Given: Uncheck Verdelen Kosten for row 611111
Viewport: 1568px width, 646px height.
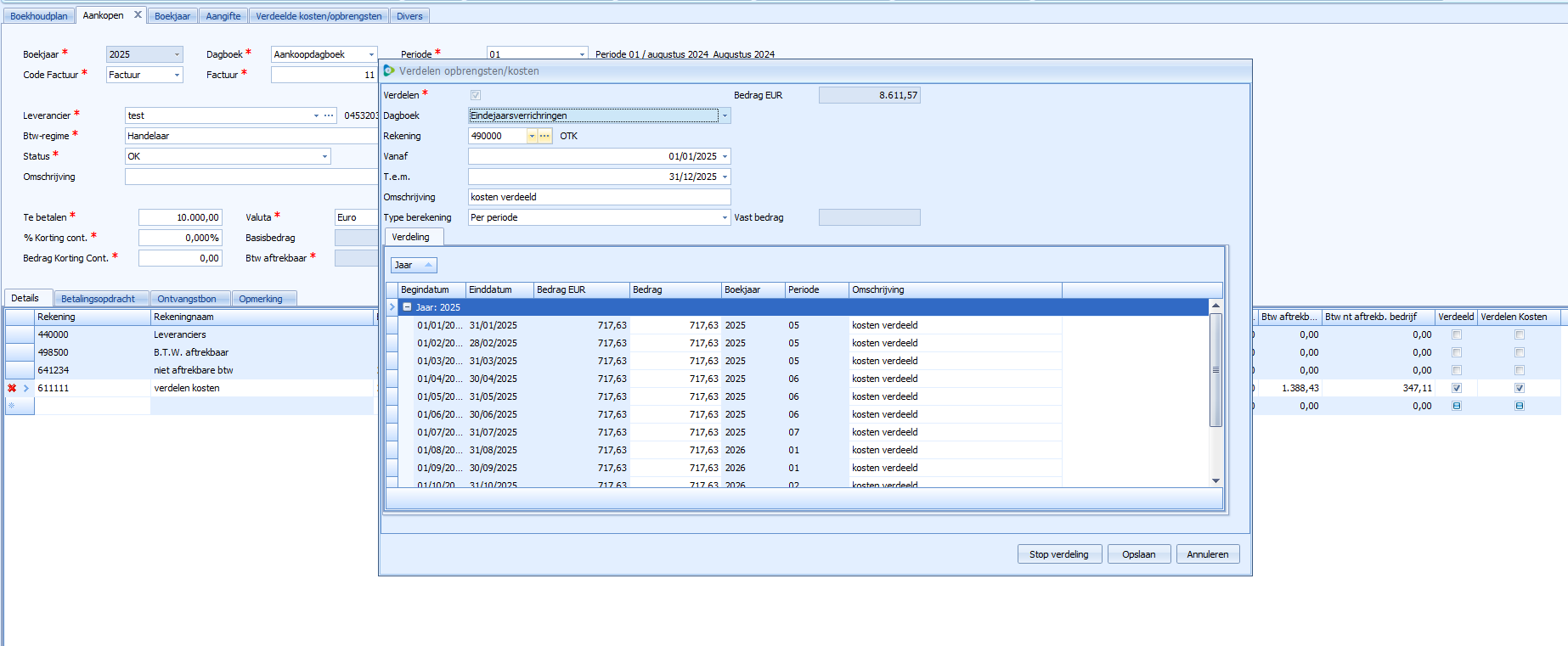Looking at the screenshot, I should (x=1520, y=388).
